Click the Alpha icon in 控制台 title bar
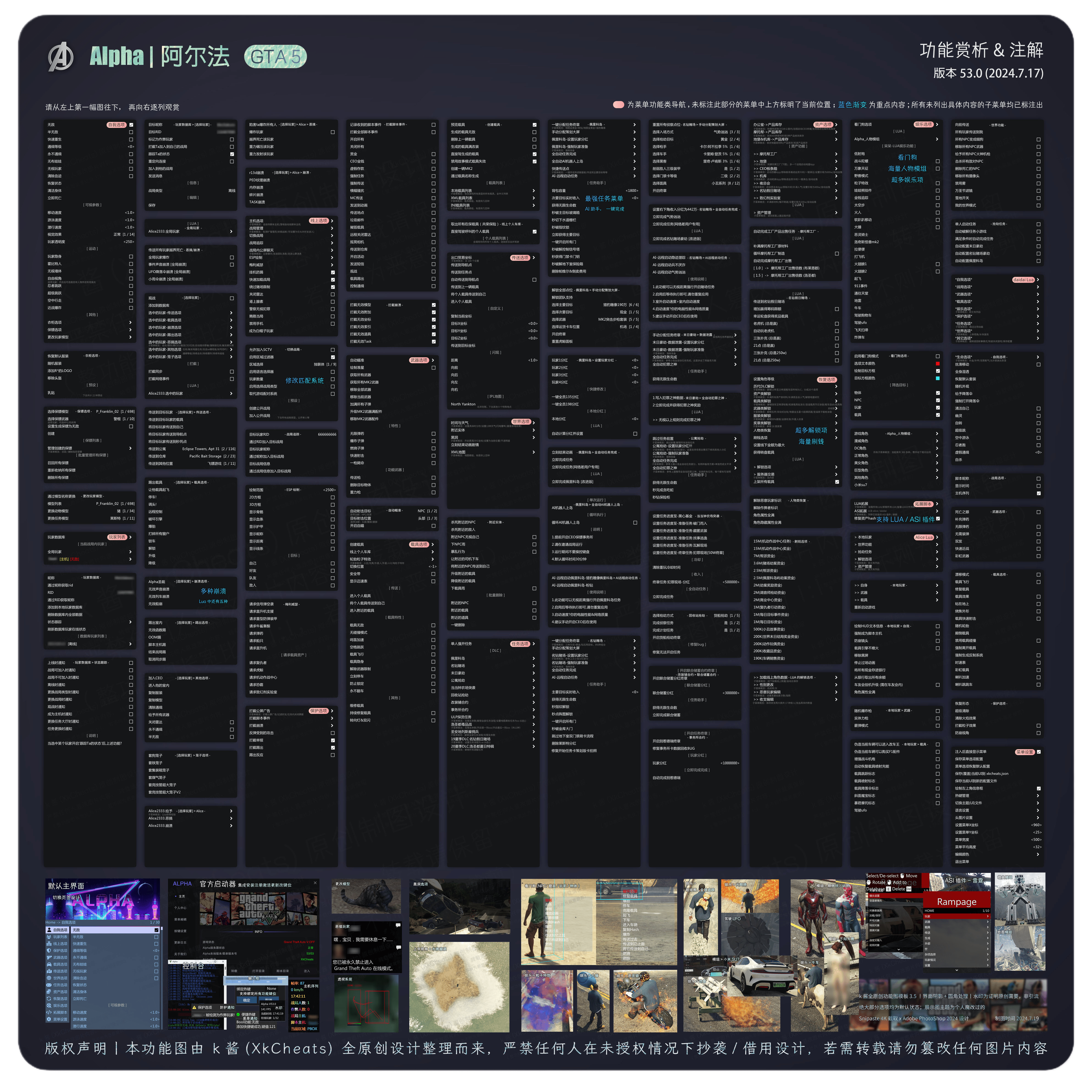Image resolution: width=1092 pixels, height=1092 pixels. 171,961
